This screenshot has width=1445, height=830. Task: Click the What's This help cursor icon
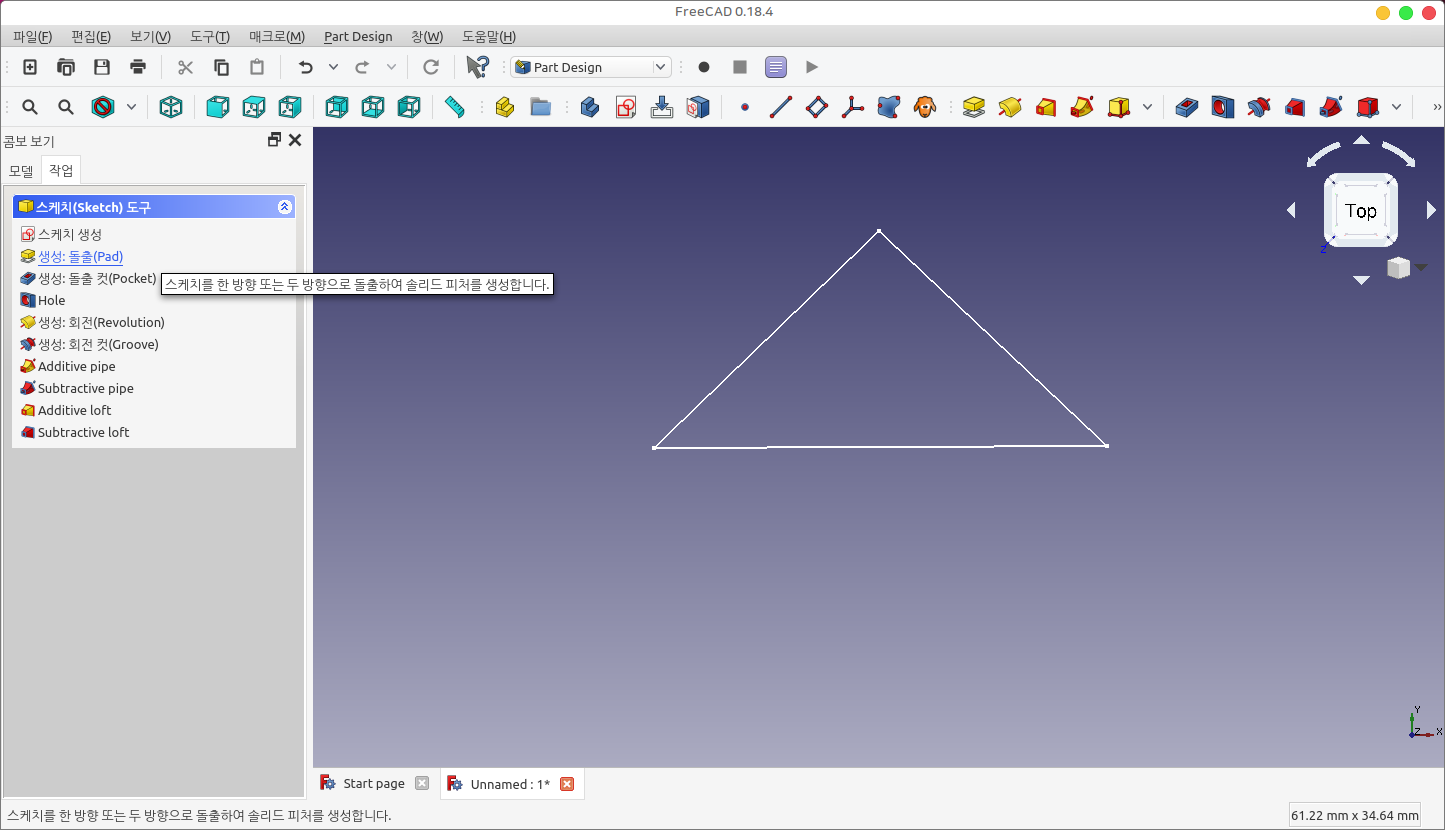click(x=477, y=67)
